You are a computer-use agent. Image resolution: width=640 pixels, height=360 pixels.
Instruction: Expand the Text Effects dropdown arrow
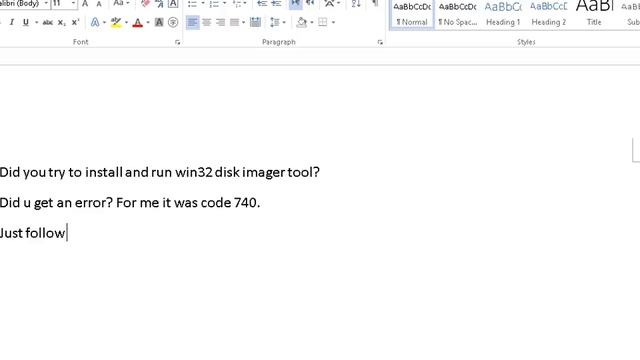pyautogui.click(x=104, y=22)
